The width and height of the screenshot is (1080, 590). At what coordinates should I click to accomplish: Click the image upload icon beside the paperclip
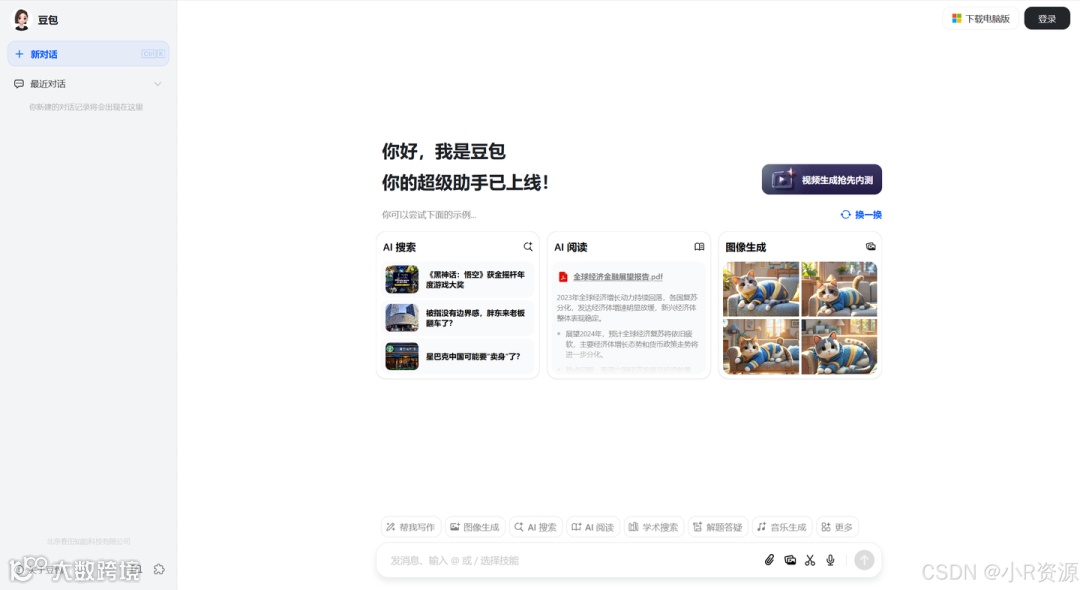tap(789, 560)
